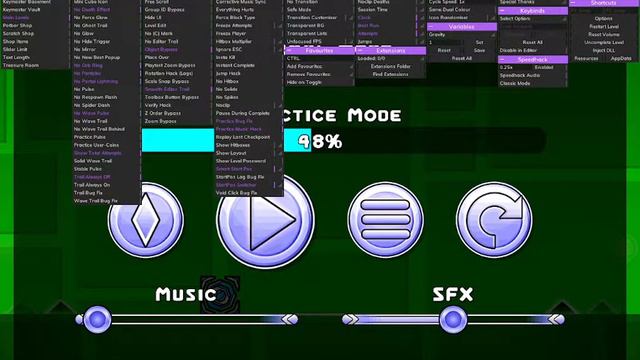Screen dimensions: 640x360
Task: Toggle Classic Mode in the Speedhack panel
Action: pyautogui.click(x=533, y=83)
